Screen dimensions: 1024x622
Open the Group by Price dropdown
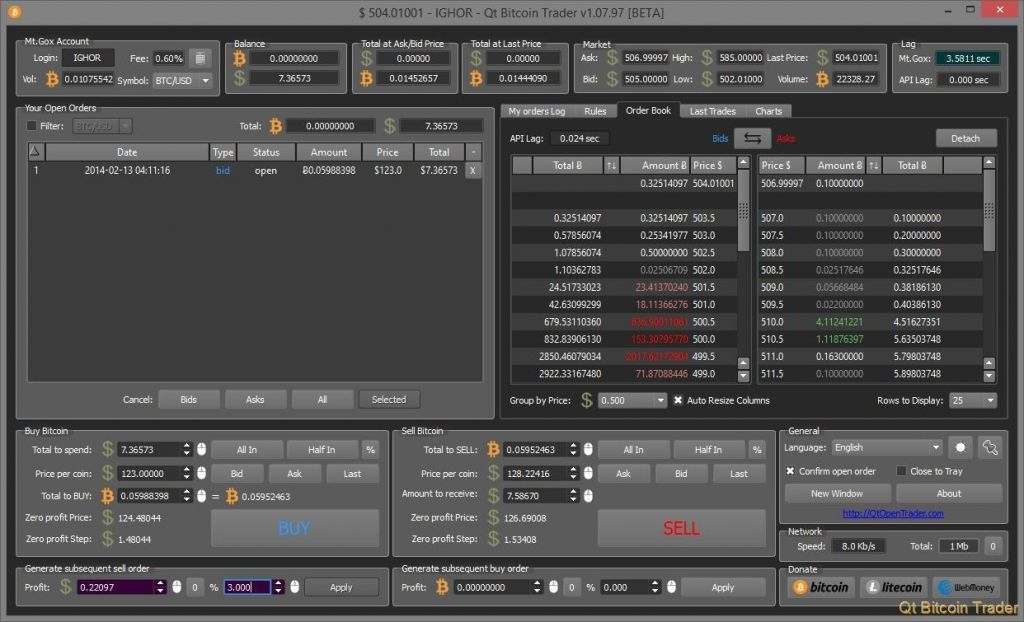(632, 400)
